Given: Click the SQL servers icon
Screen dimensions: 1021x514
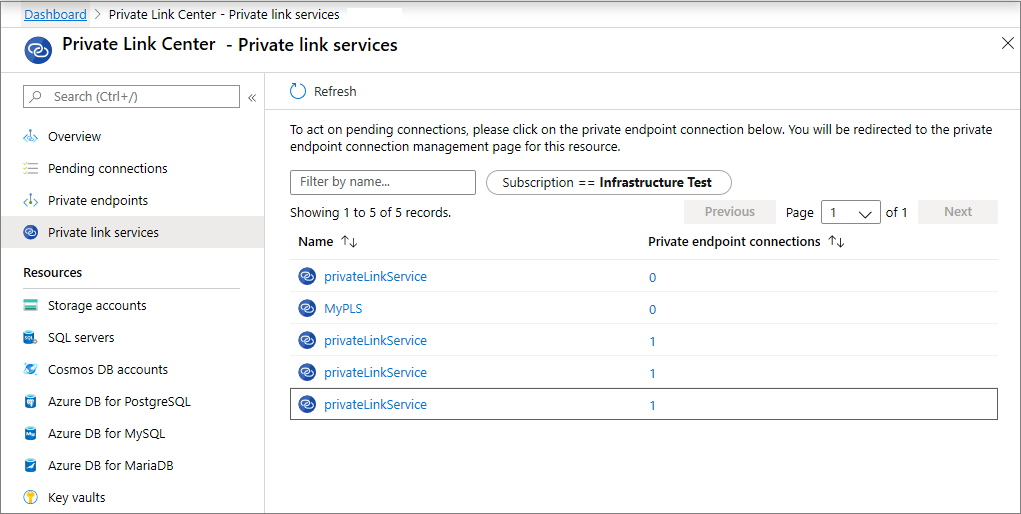Looking at the screenshot, I should [30, 338].
